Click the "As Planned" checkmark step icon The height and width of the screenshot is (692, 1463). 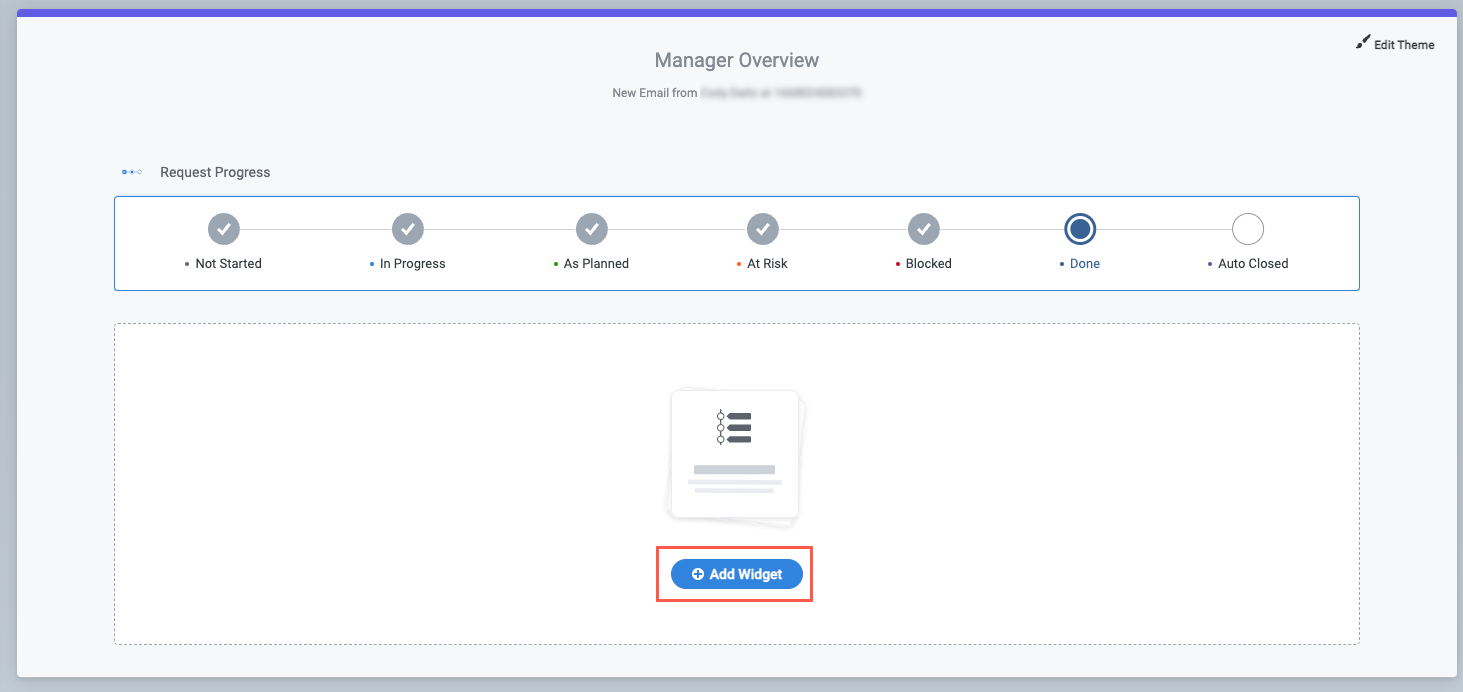pyautogui.click(x=592, y=229)
